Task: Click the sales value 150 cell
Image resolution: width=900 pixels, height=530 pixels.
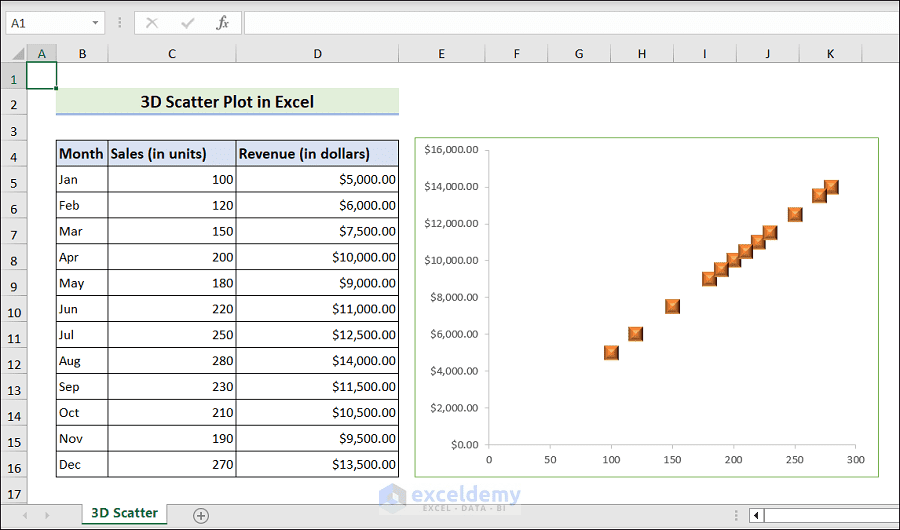Action: point(172,231)
